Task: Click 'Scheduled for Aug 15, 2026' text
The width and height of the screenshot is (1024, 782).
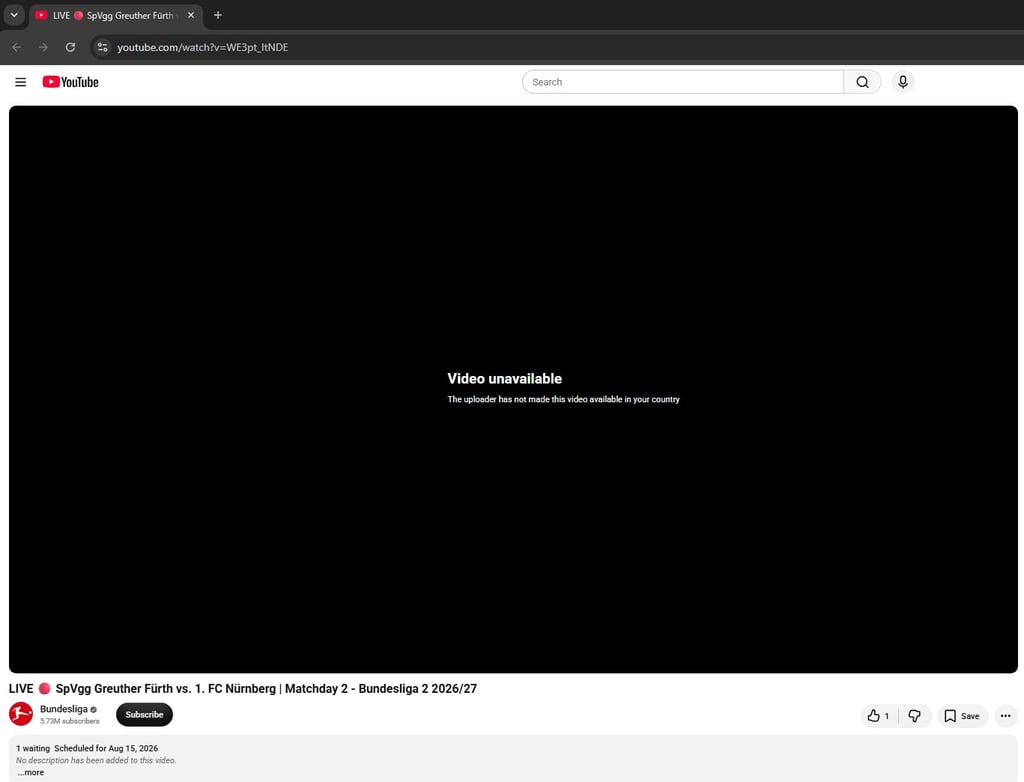Action: pos(106,748)
